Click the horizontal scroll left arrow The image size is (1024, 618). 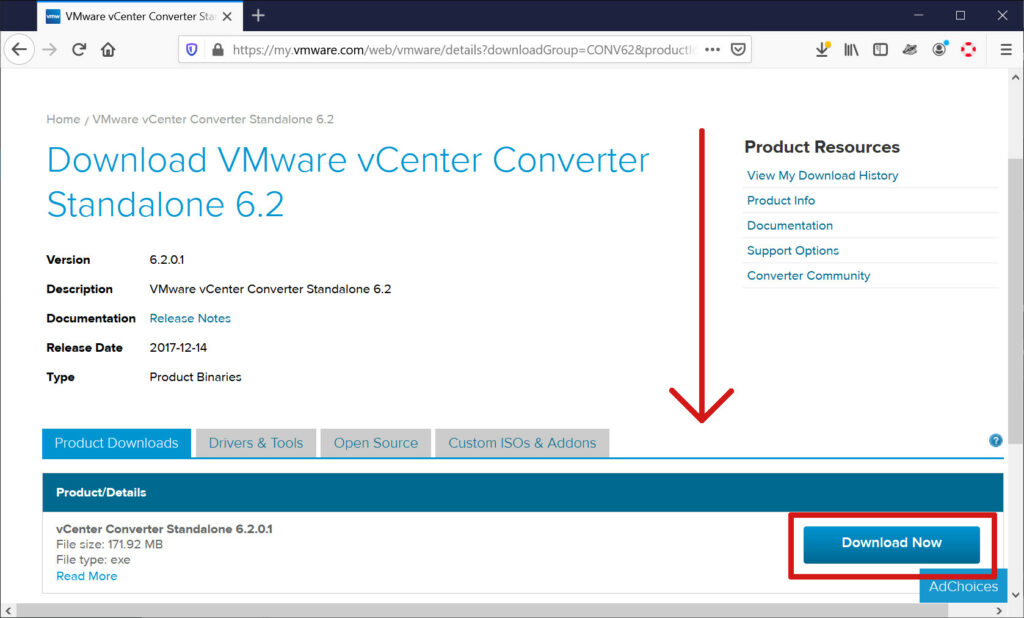(x=8, y=611)
